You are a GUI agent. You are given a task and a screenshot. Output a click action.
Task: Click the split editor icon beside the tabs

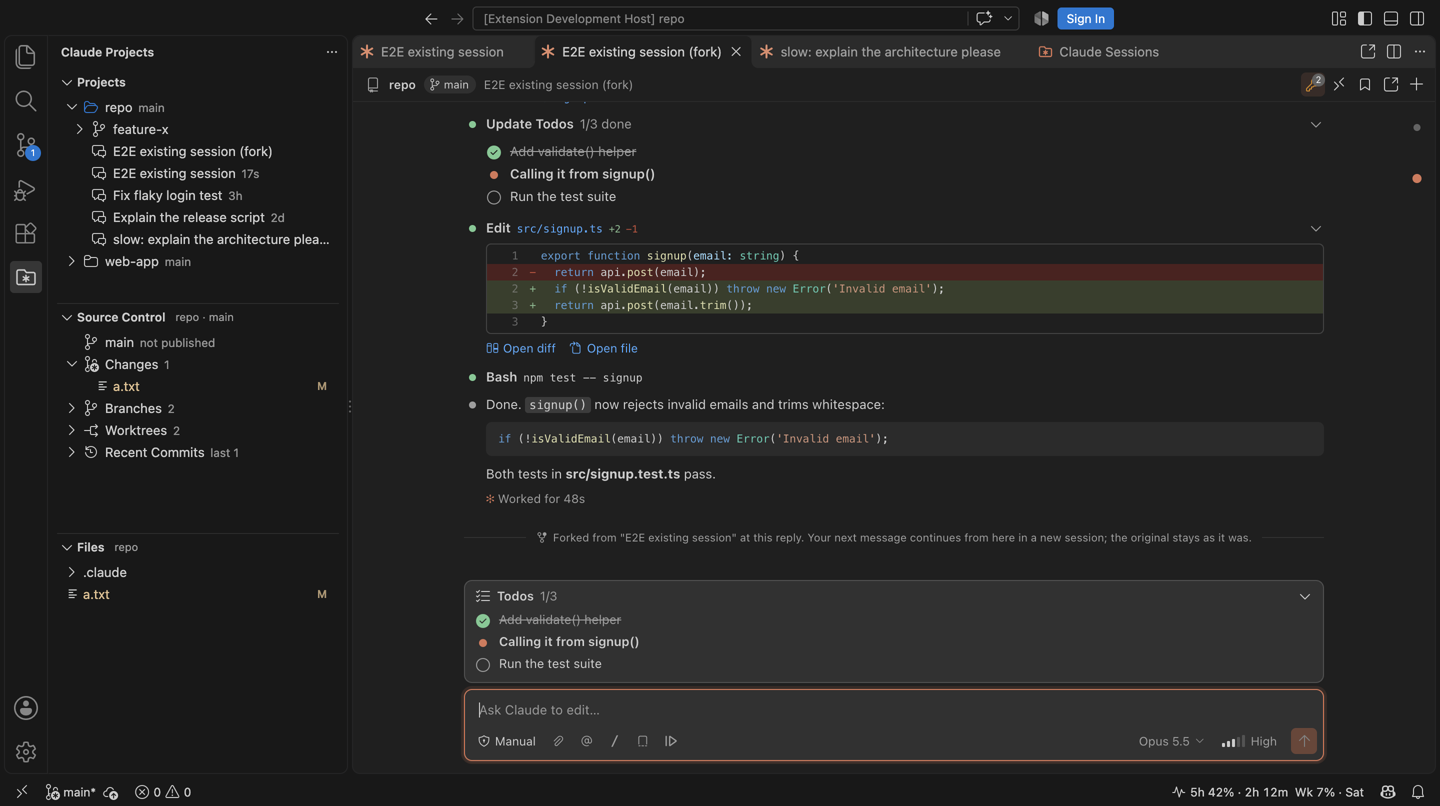point(1394,52)
